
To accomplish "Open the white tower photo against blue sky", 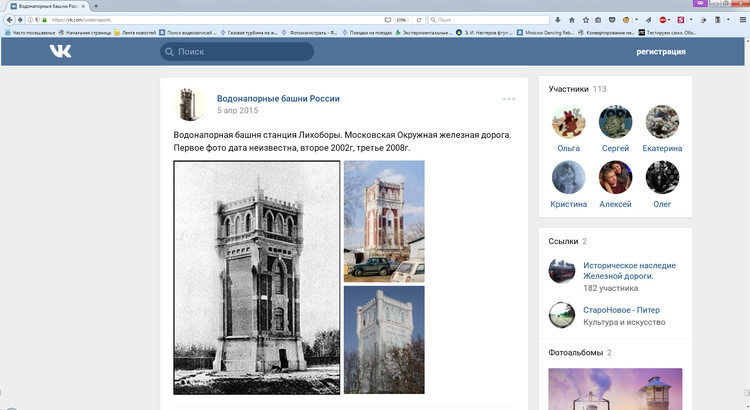I will [x=384, y=340].
